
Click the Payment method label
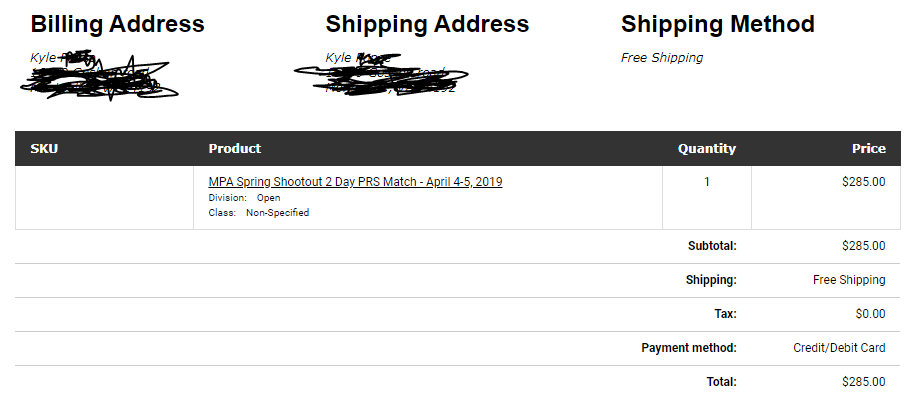coord(689,348)
